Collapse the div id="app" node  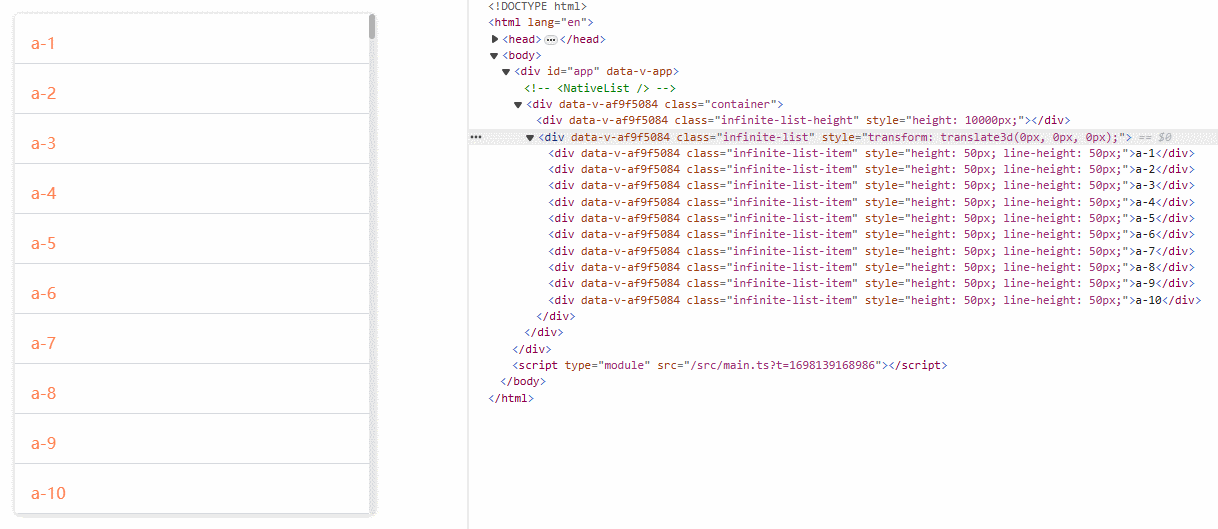tap(506, 72)
